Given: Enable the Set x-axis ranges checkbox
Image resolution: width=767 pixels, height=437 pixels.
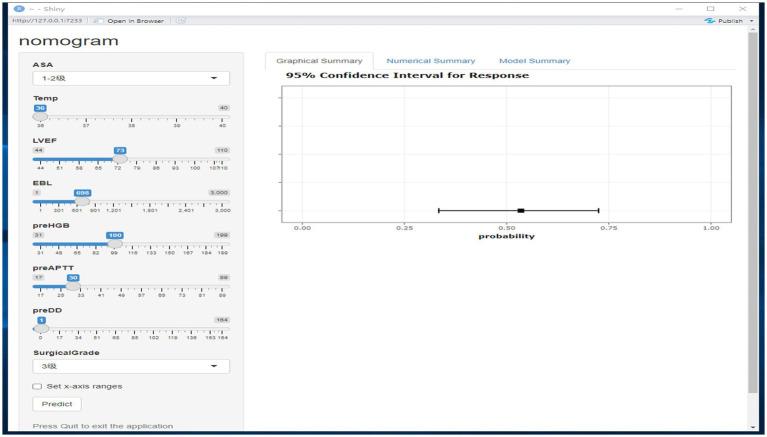Looking at the screenshot, I should pyautogui.click(x=38, y=386).
